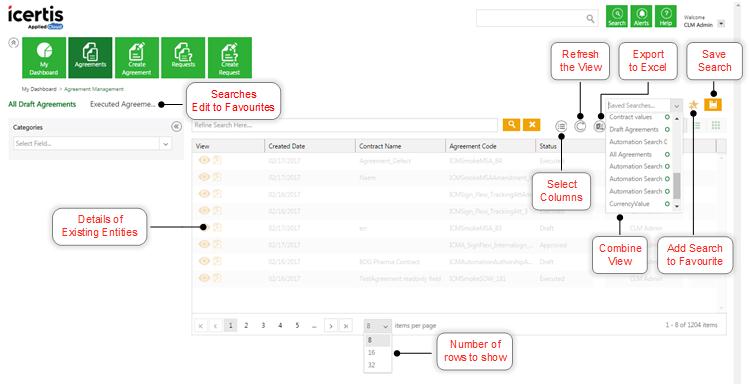Screen dimensions: 749x386
Task: Open the Create Agreement tile
Action: 137,58
